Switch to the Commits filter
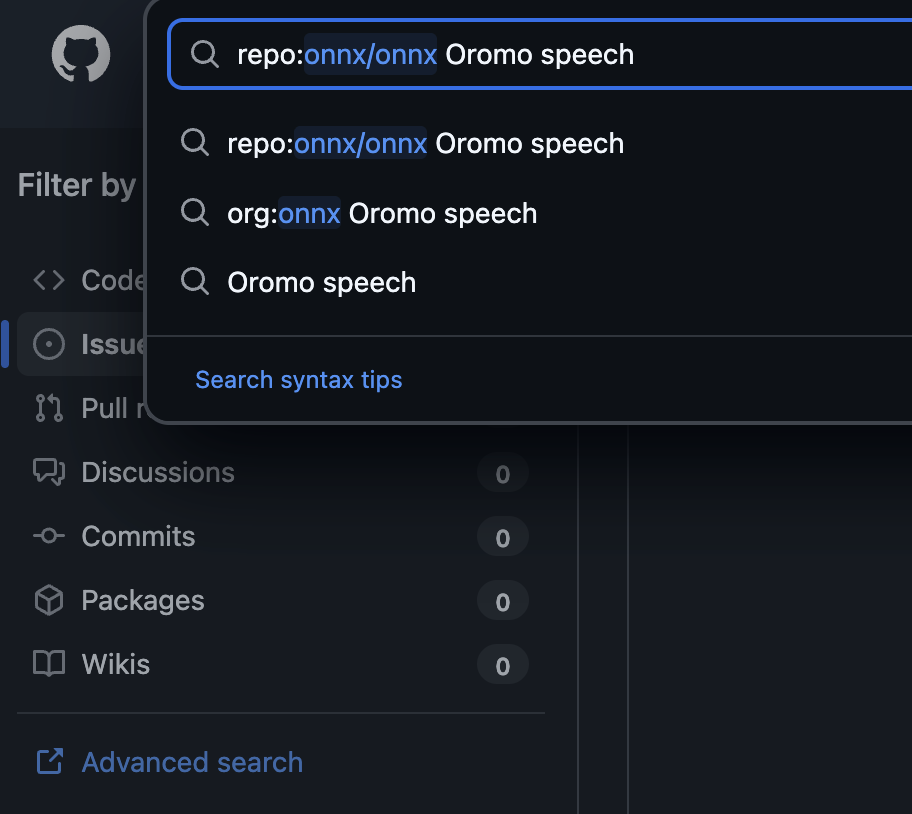The height and width of the screenshot is (814, 912). pyautogui.click(x=138, y=536)
